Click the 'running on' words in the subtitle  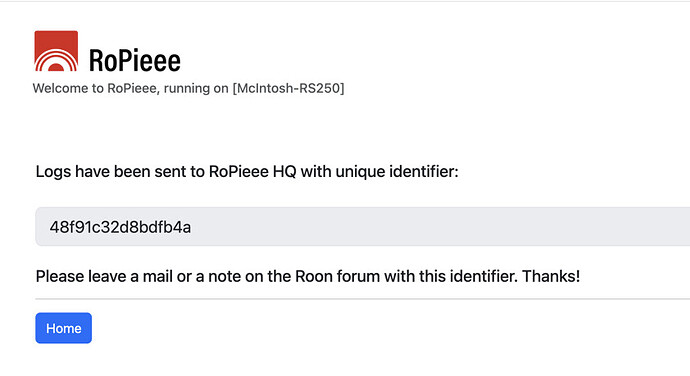[x=196, y=88]
